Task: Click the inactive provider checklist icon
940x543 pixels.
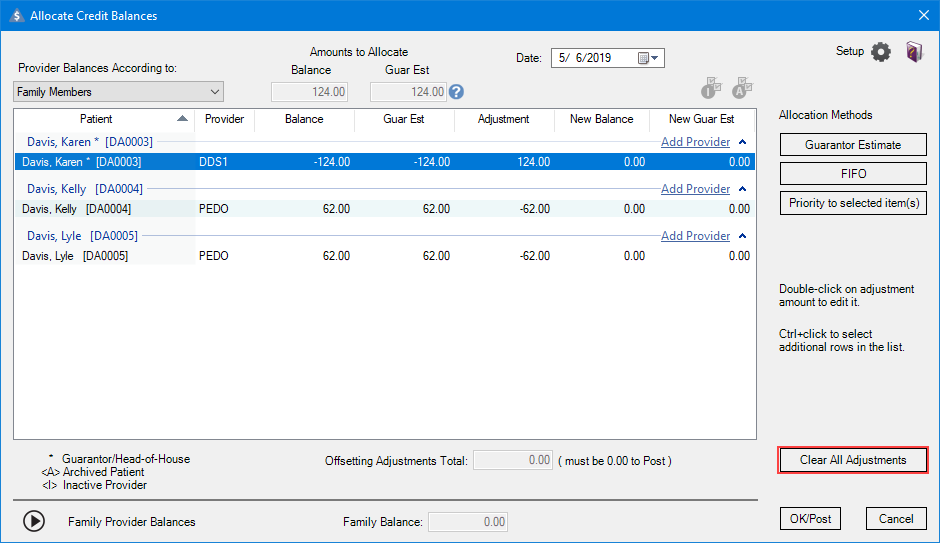Action: tap(711, 88)
